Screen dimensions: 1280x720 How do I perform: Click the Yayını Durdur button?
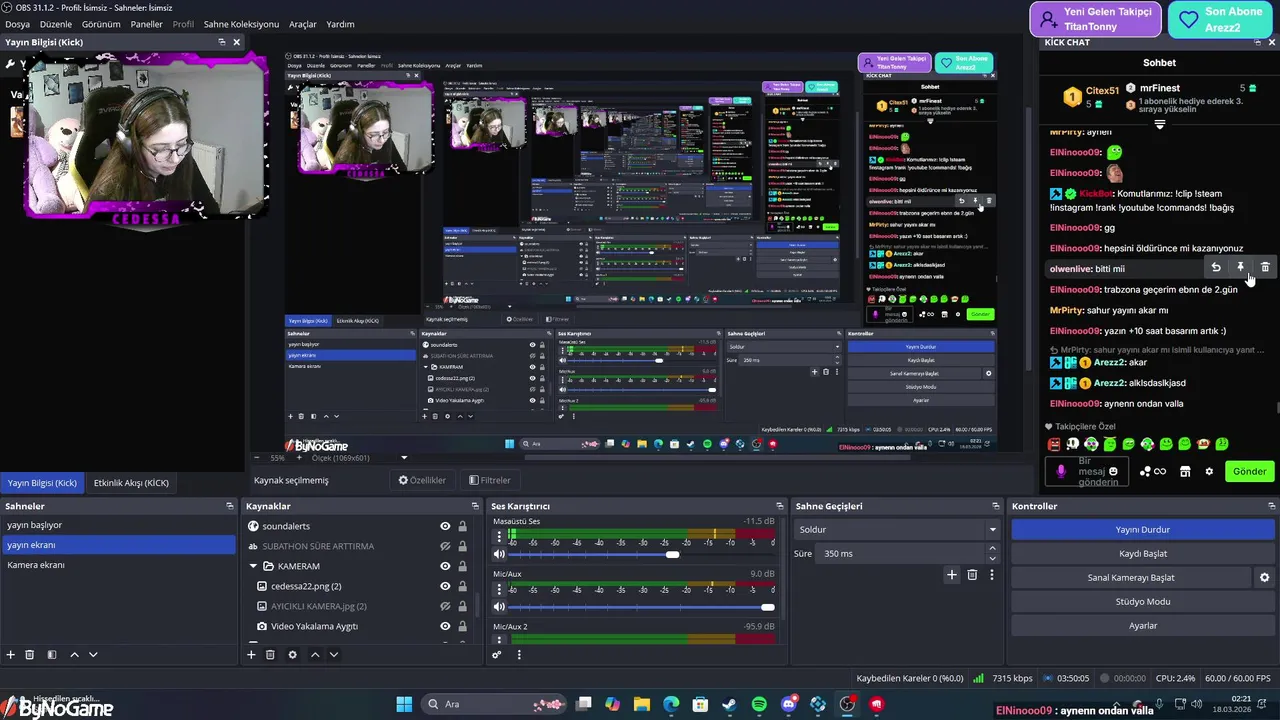(1143, 529)
